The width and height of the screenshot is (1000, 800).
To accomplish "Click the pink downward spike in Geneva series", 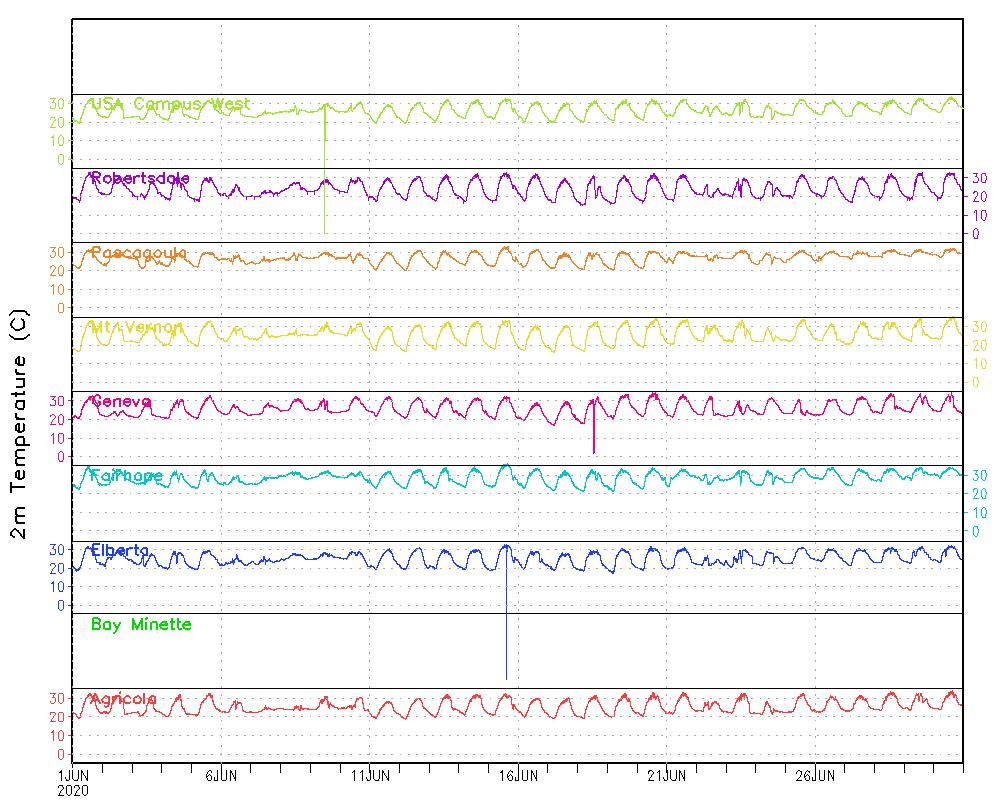I will [x=594, y=427].
